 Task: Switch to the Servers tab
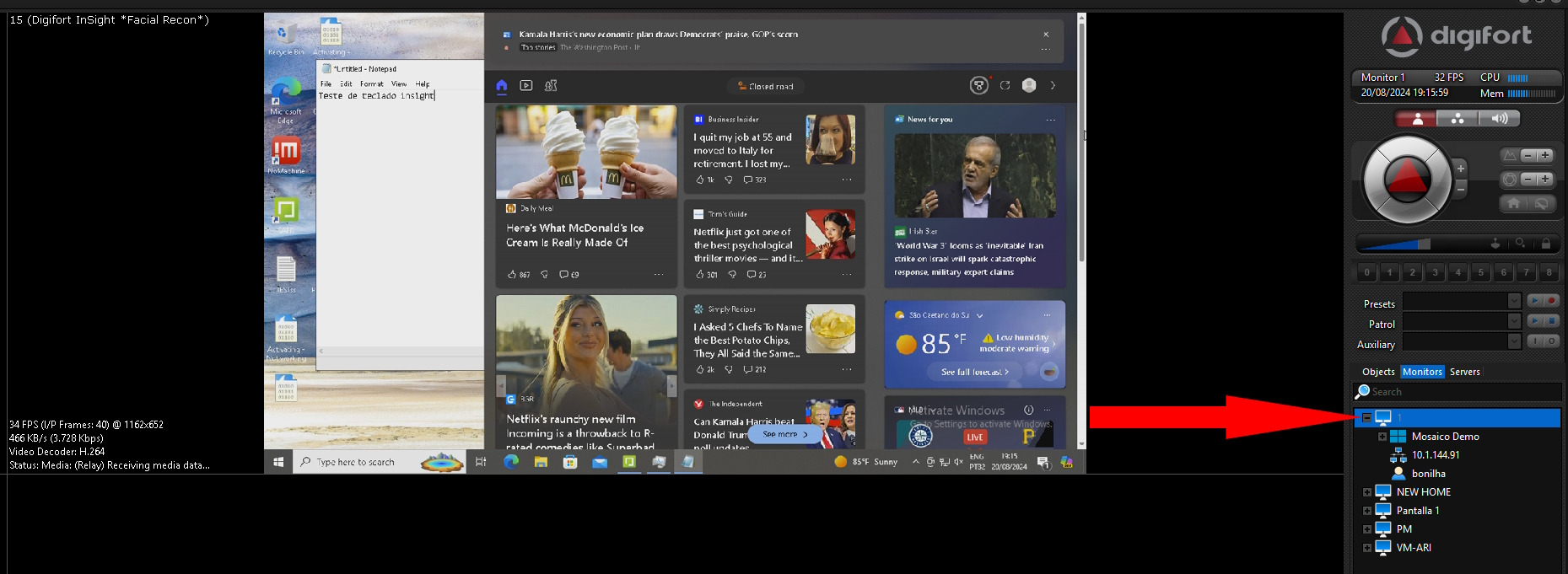(1464, 372)
